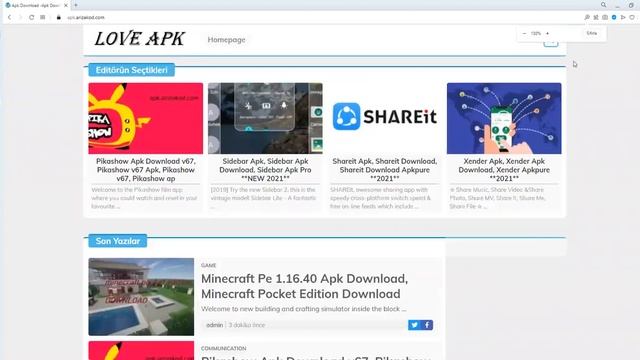Click the zoom magnifier icon in address bar
Screen dimensions: 640x360
click(x=587, y=18)
